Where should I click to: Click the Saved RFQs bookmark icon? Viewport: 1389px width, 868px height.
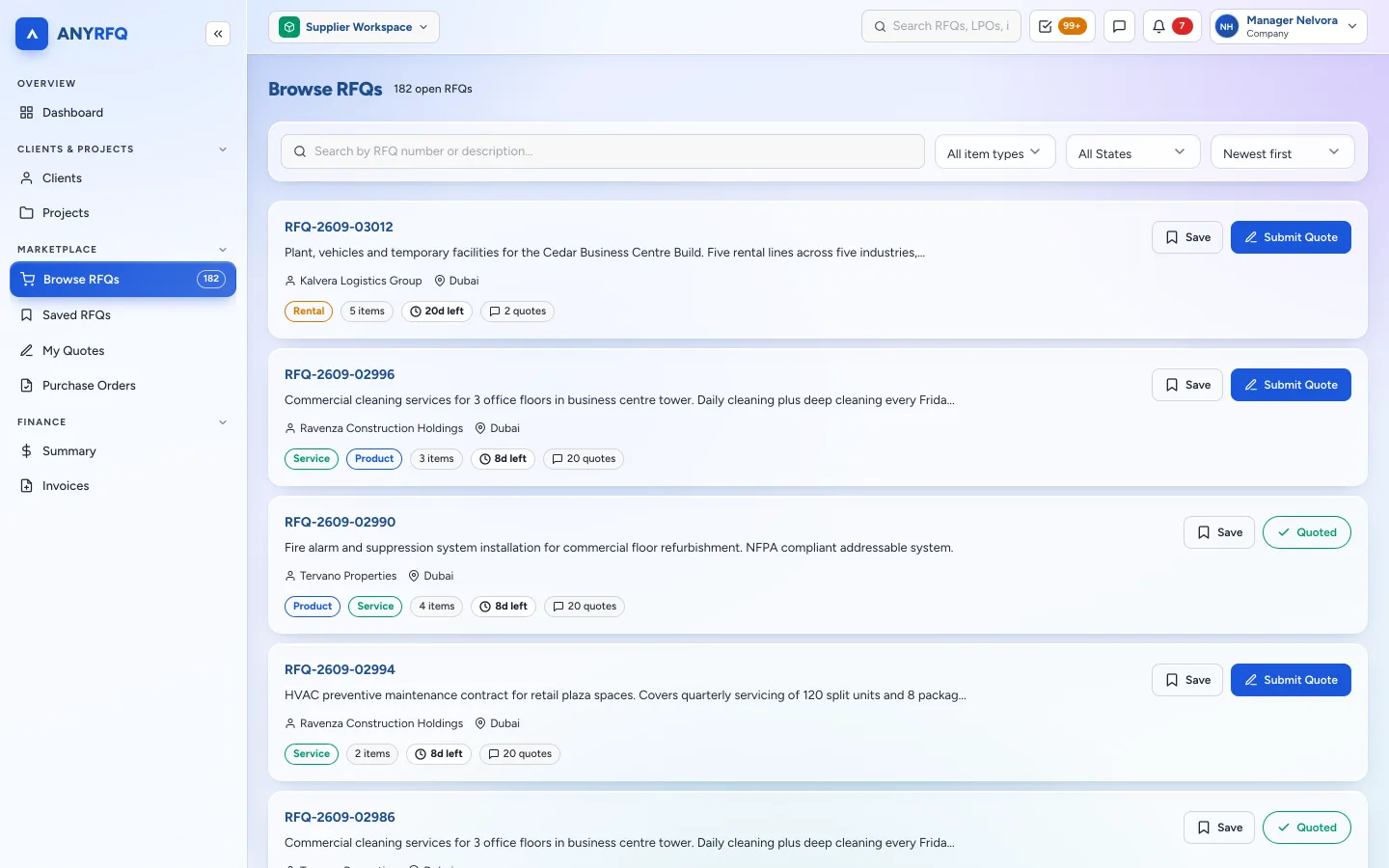27,315
